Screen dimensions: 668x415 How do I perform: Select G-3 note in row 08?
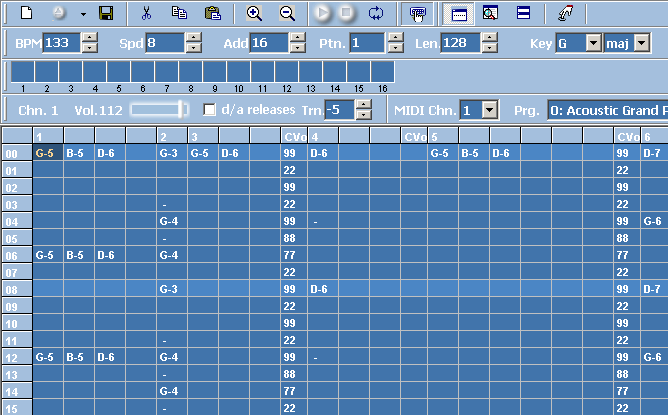point(172,289)
